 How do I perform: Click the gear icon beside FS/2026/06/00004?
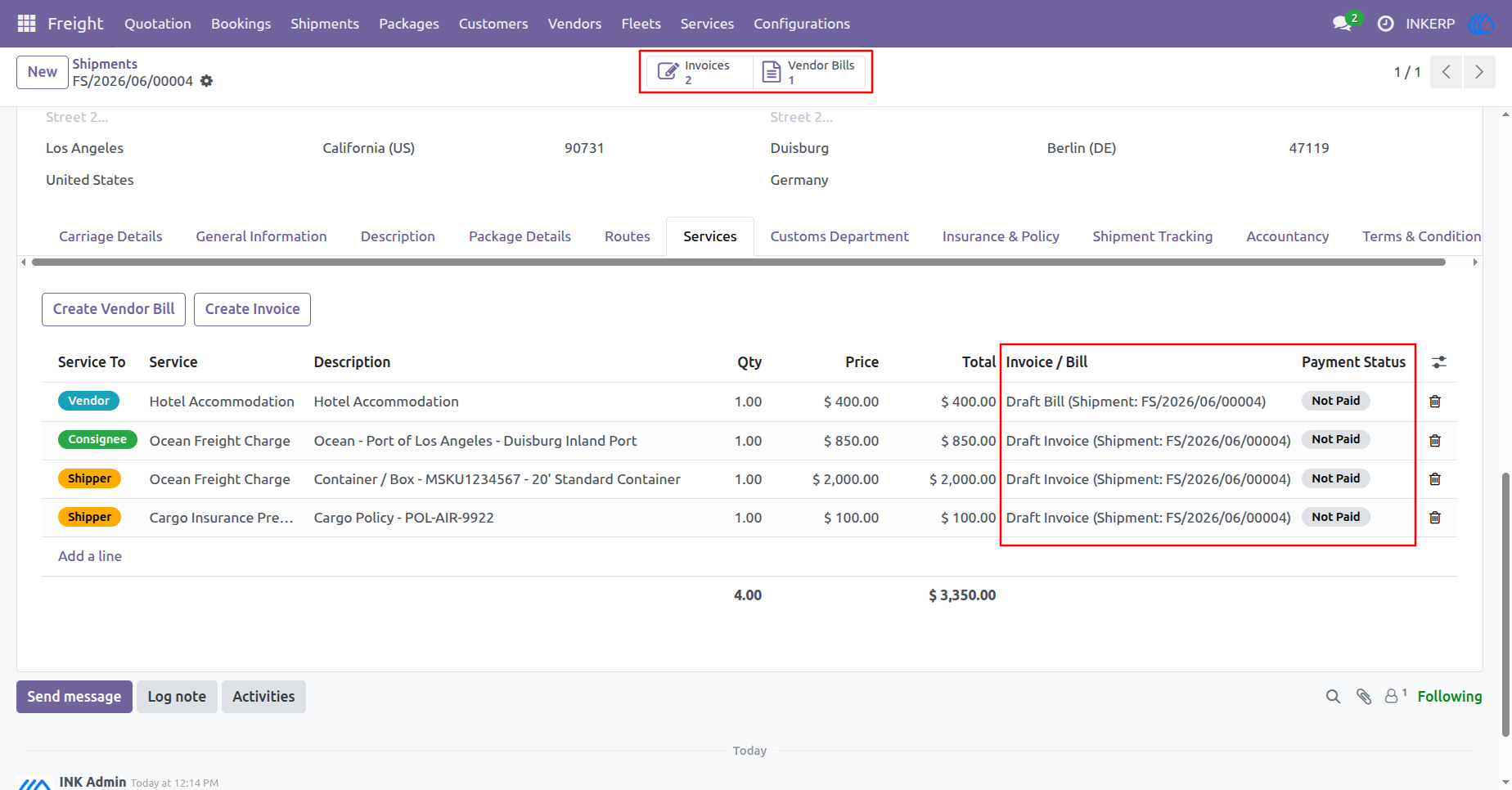click(x=207, y=81)
